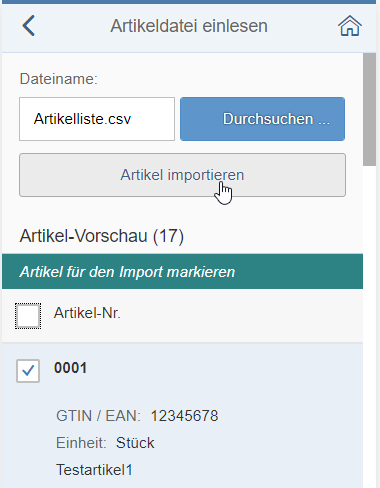Click the Testartikel1 description text
The image size is (380, 488).
coord(94,470)
